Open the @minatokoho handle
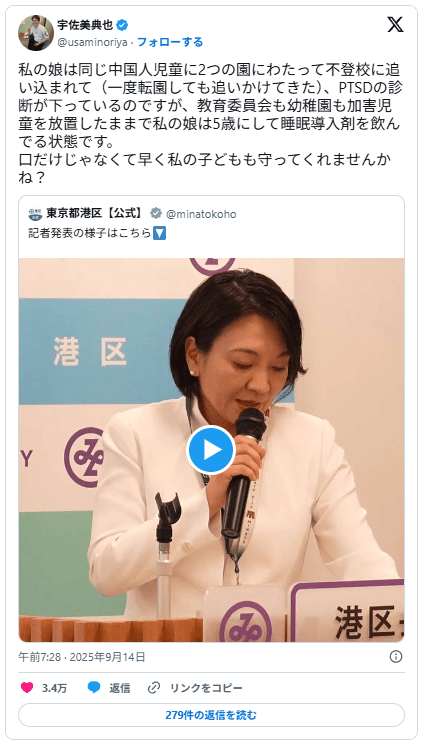Image resolution: width=427 pixels, height=755 pixels. tap(201, 214)
